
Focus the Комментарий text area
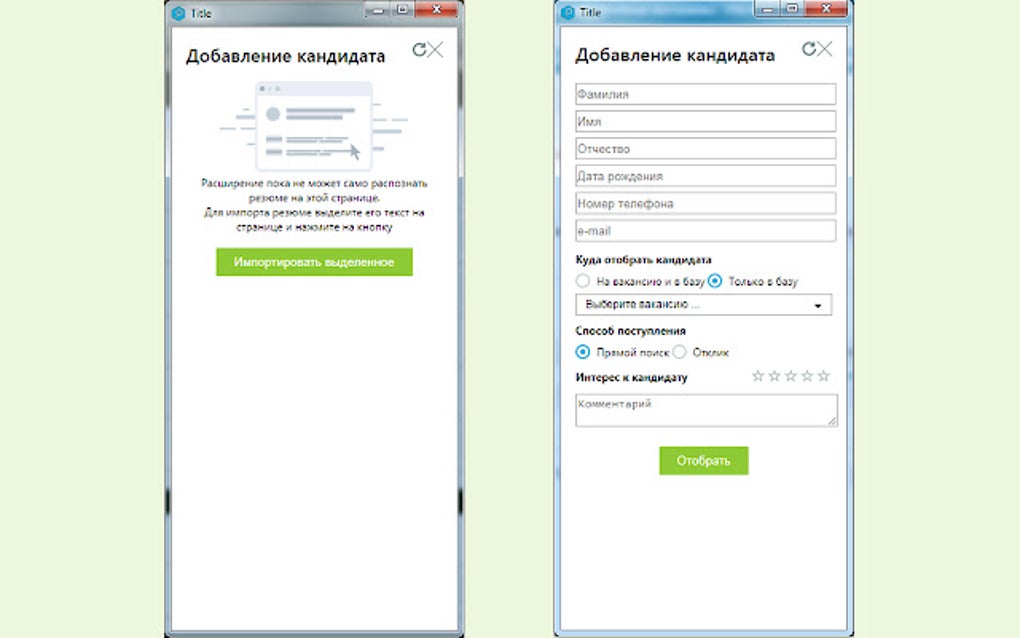706,410
